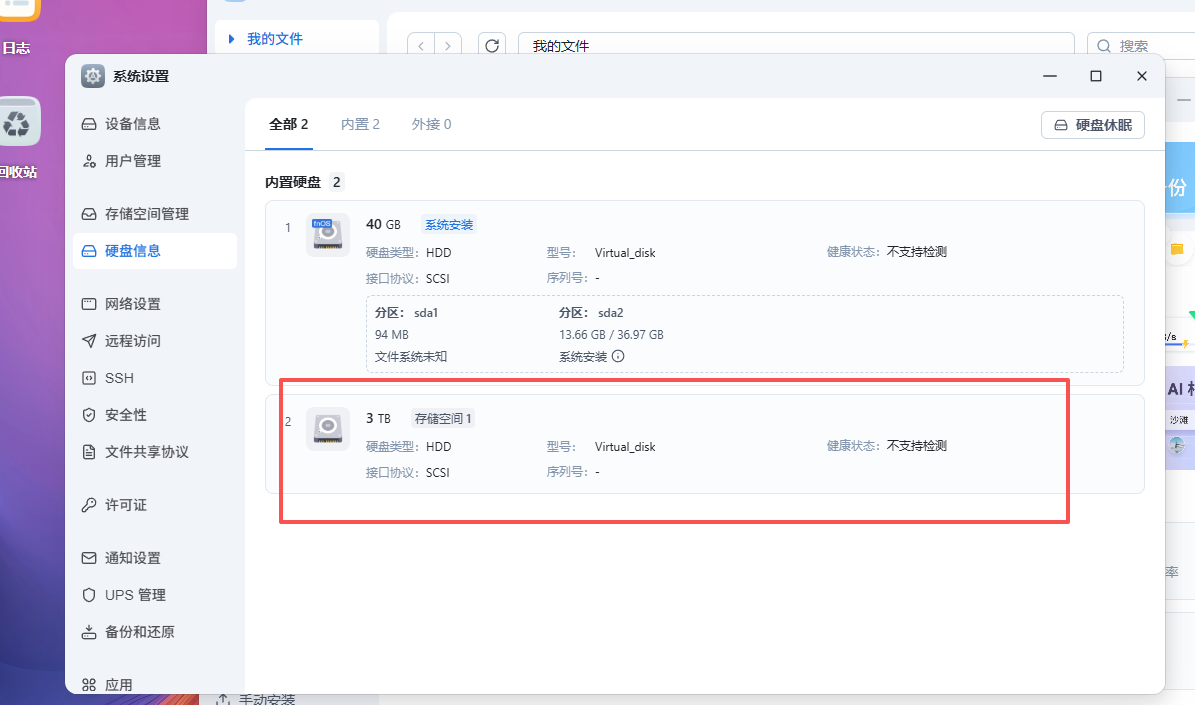The width and height of the screenshot is (1195, 705).
Task: Open 应用 entry in the sidebar
Action: (155, 684)
